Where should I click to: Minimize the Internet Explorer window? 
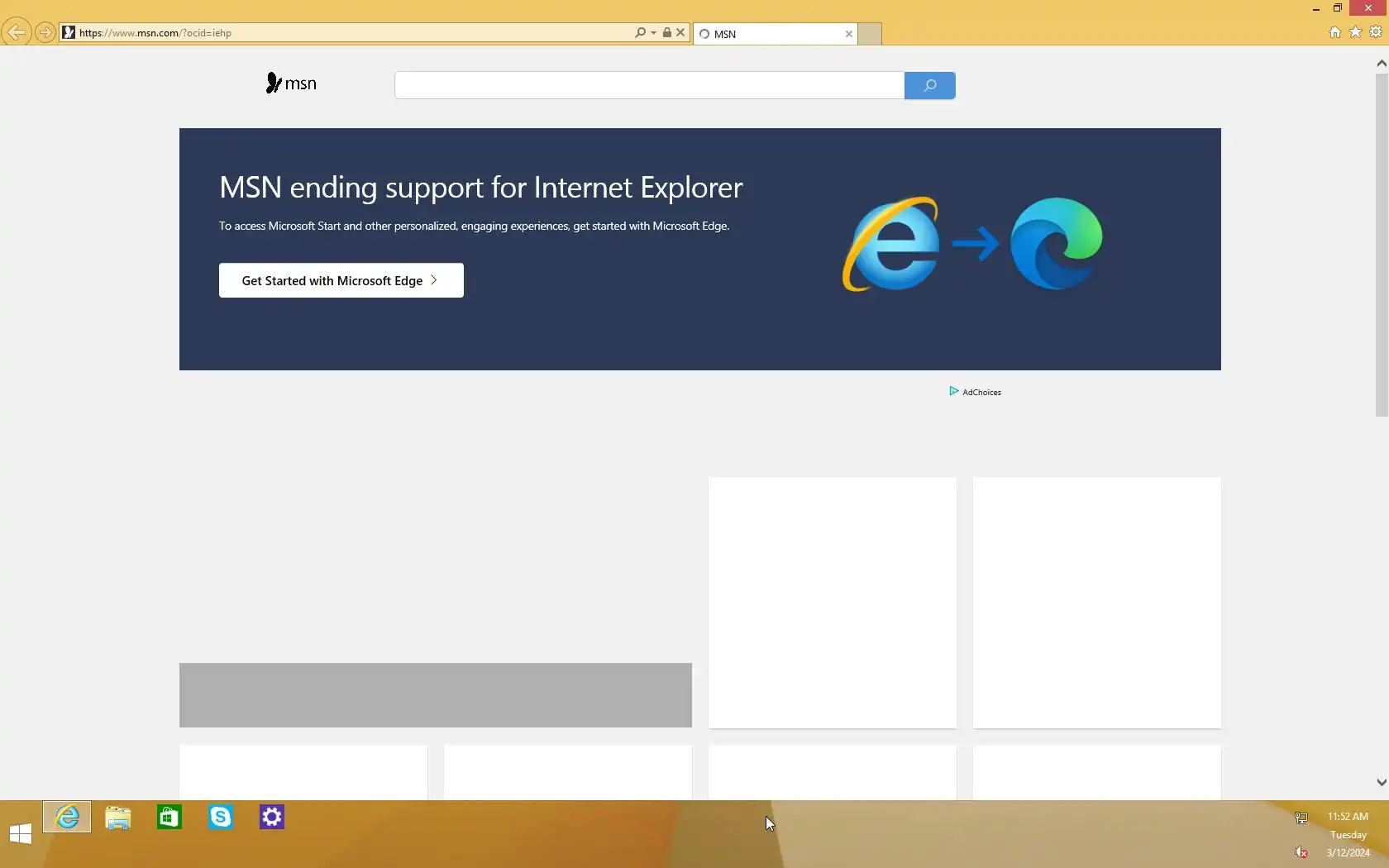pyautogui.click(x=1315, y=8)
